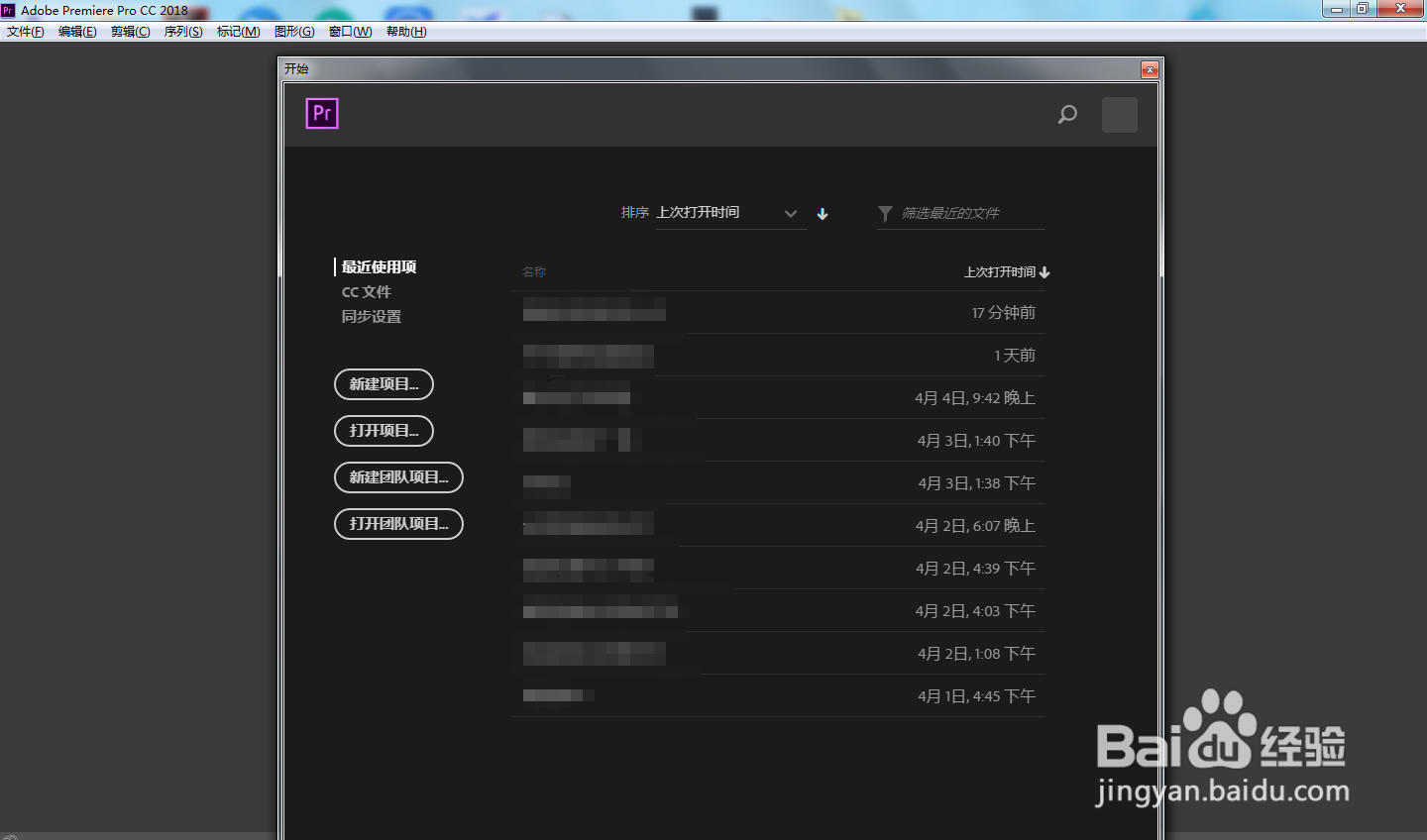Click the Premiere app icon in title bar

point(8,10)
